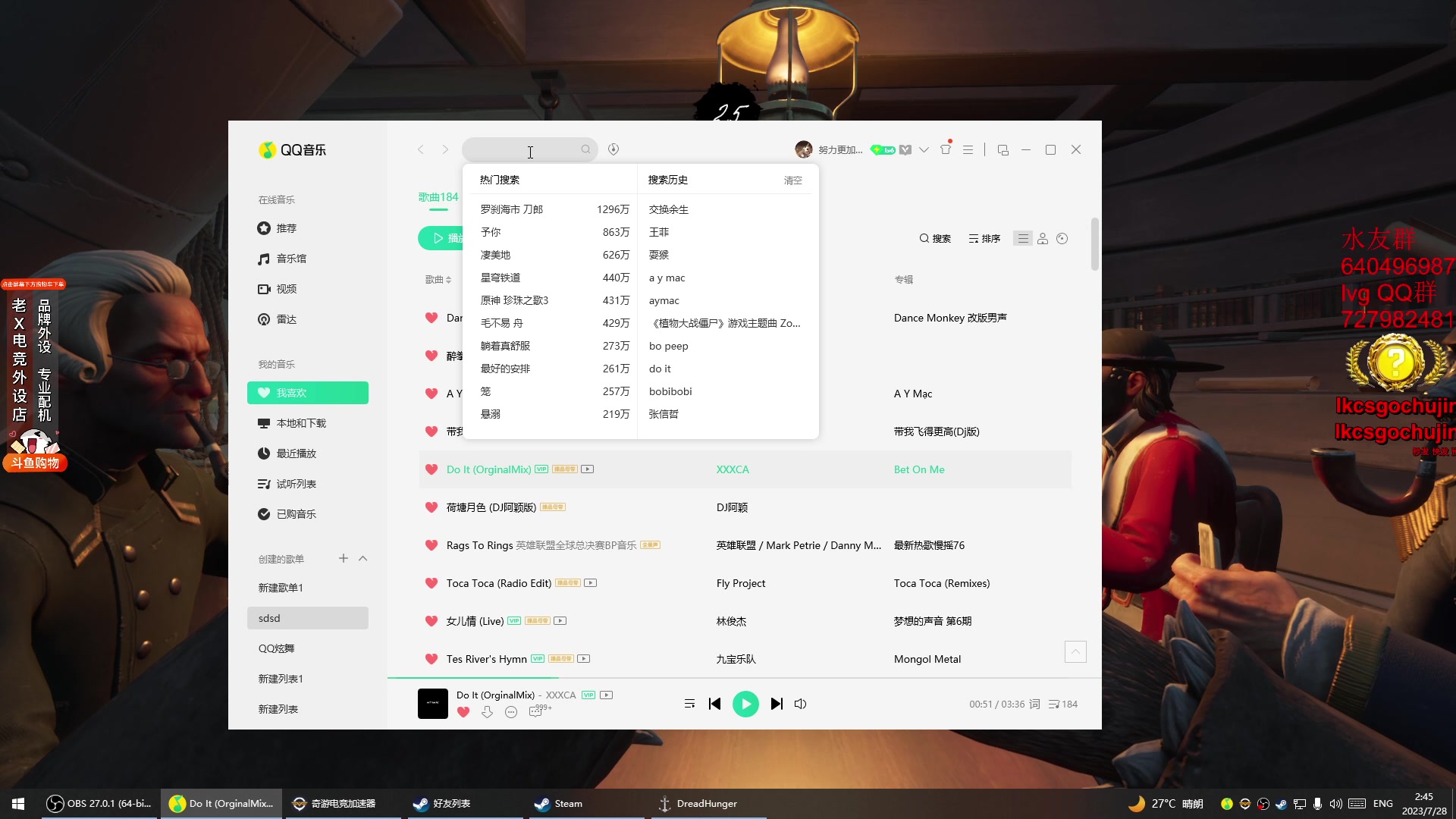Open the user avatar profile
The height and width of the screenshot is (819, 1456).
tap(803, 149)
